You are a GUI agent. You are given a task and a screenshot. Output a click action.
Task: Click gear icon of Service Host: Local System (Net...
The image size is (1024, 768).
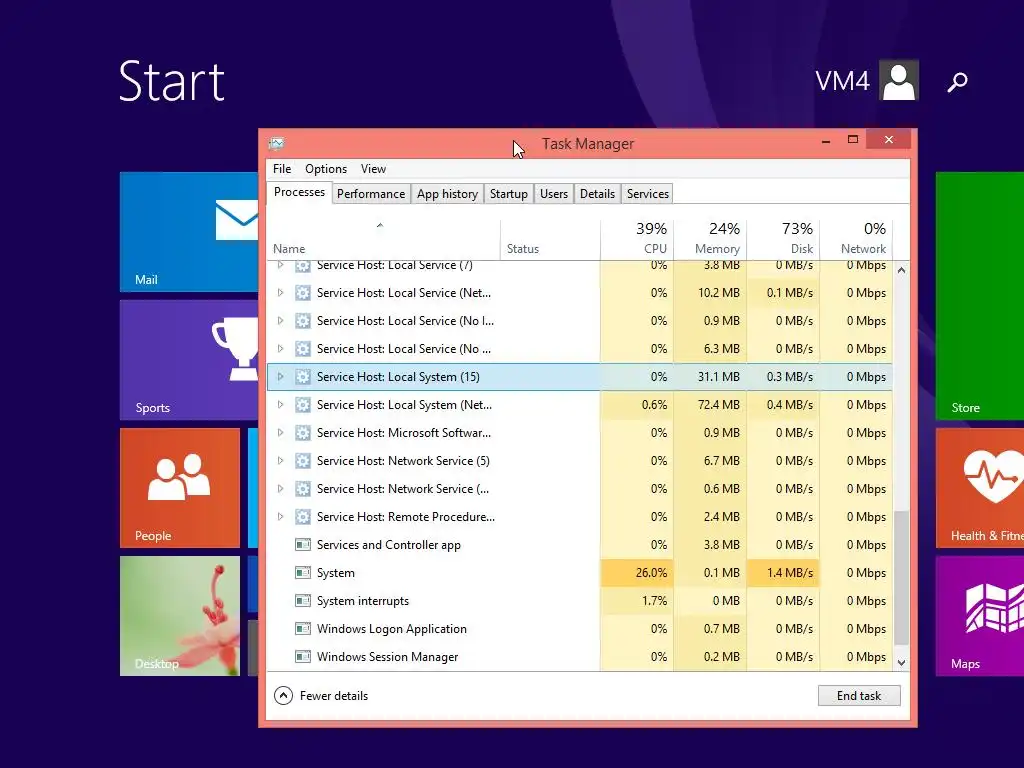pos(302,405)
